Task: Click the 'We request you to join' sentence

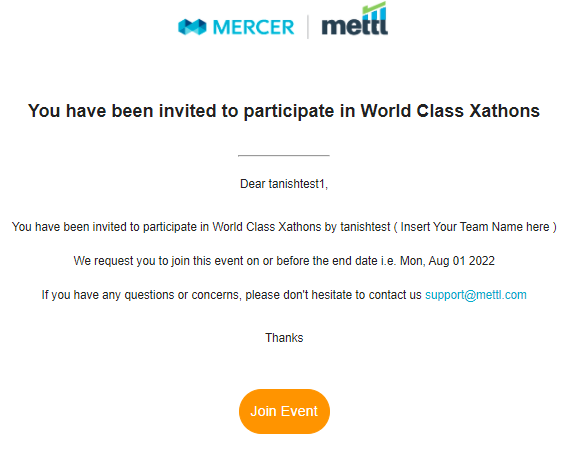Action: click(x=284, y=261)
